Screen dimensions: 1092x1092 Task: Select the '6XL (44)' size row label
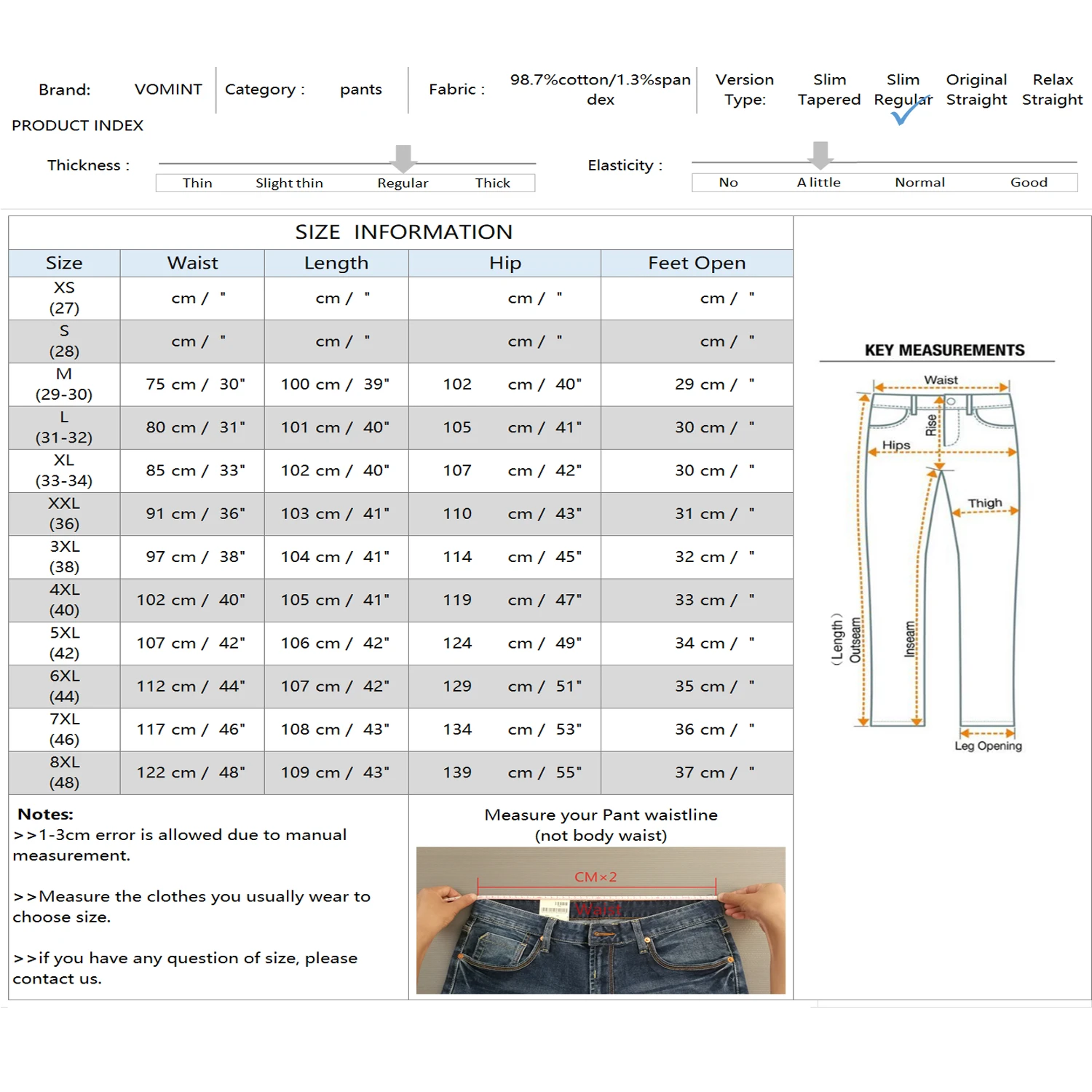pyautogui.click(x=64, y=686)
